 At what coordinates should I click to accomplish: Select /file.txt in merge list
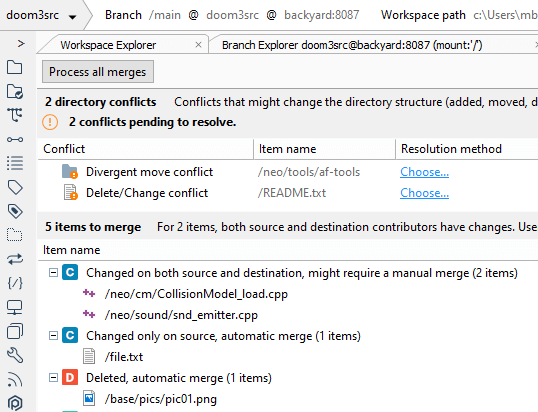tap(124, 357)
